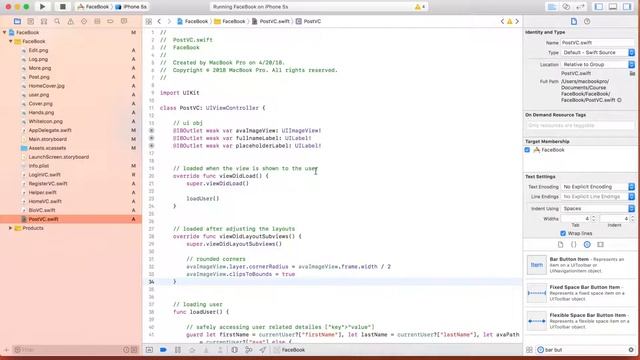Choose the iPhone 5s run destination
Image resolution: width=640 pixels, height=360 pixels.
(131, 7)
